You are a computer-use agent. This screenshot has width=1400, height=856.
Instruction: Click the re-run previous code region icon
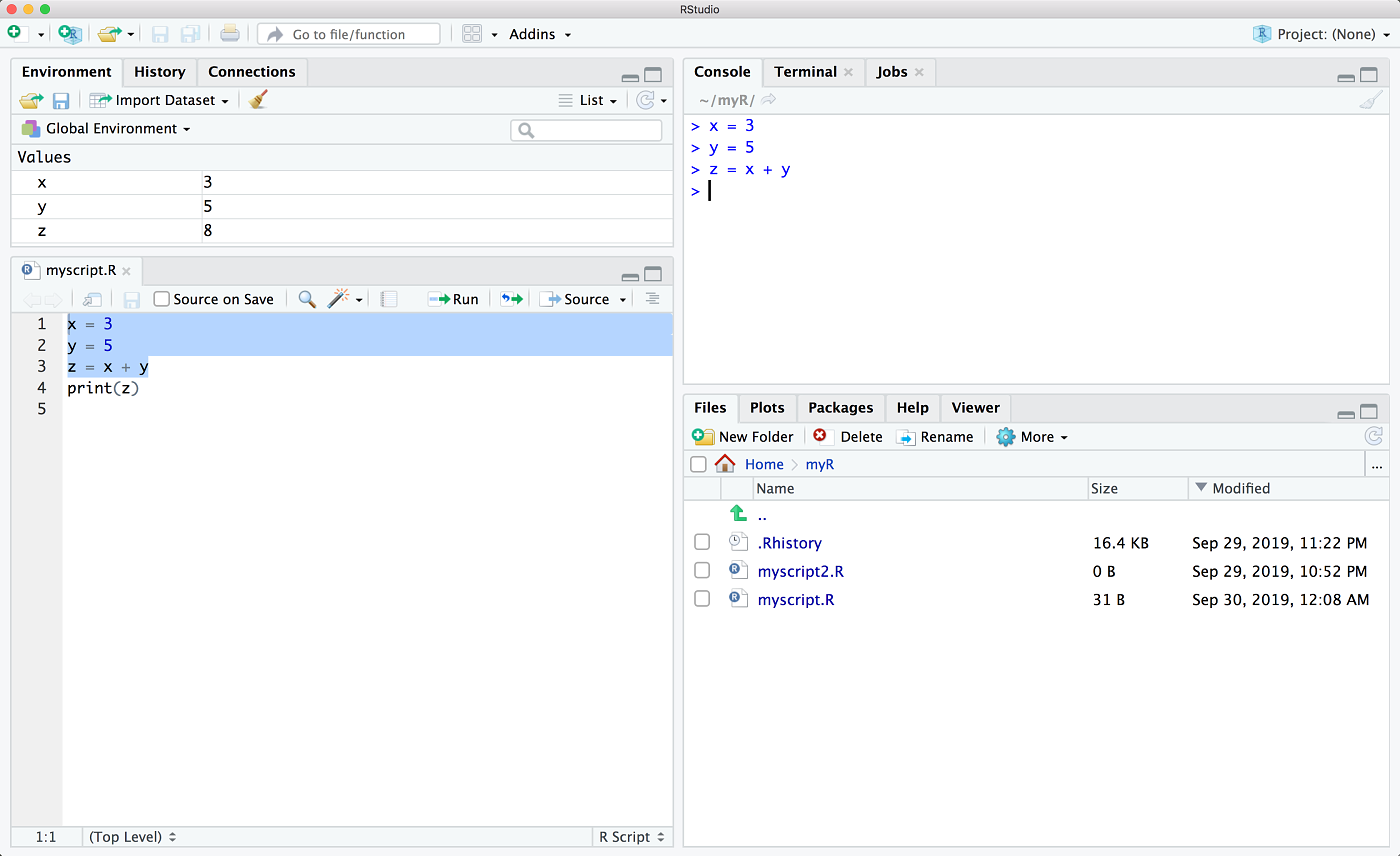pos(511,299)
